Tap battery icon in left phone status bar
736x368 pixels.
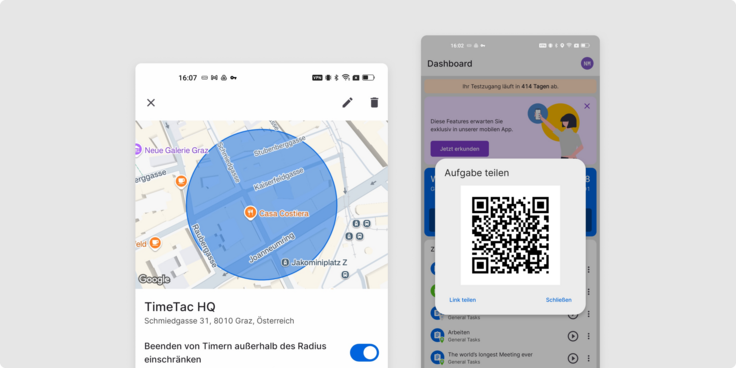(x=368, y=77)
